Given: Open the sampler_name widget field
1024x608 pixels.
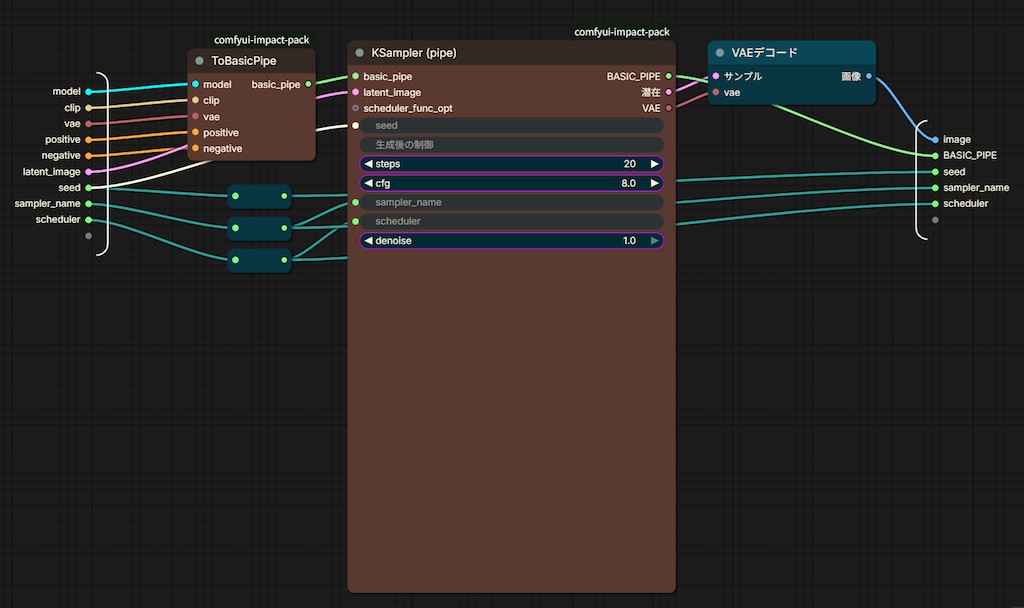Looking at the screenshot, I should [511, 202].
